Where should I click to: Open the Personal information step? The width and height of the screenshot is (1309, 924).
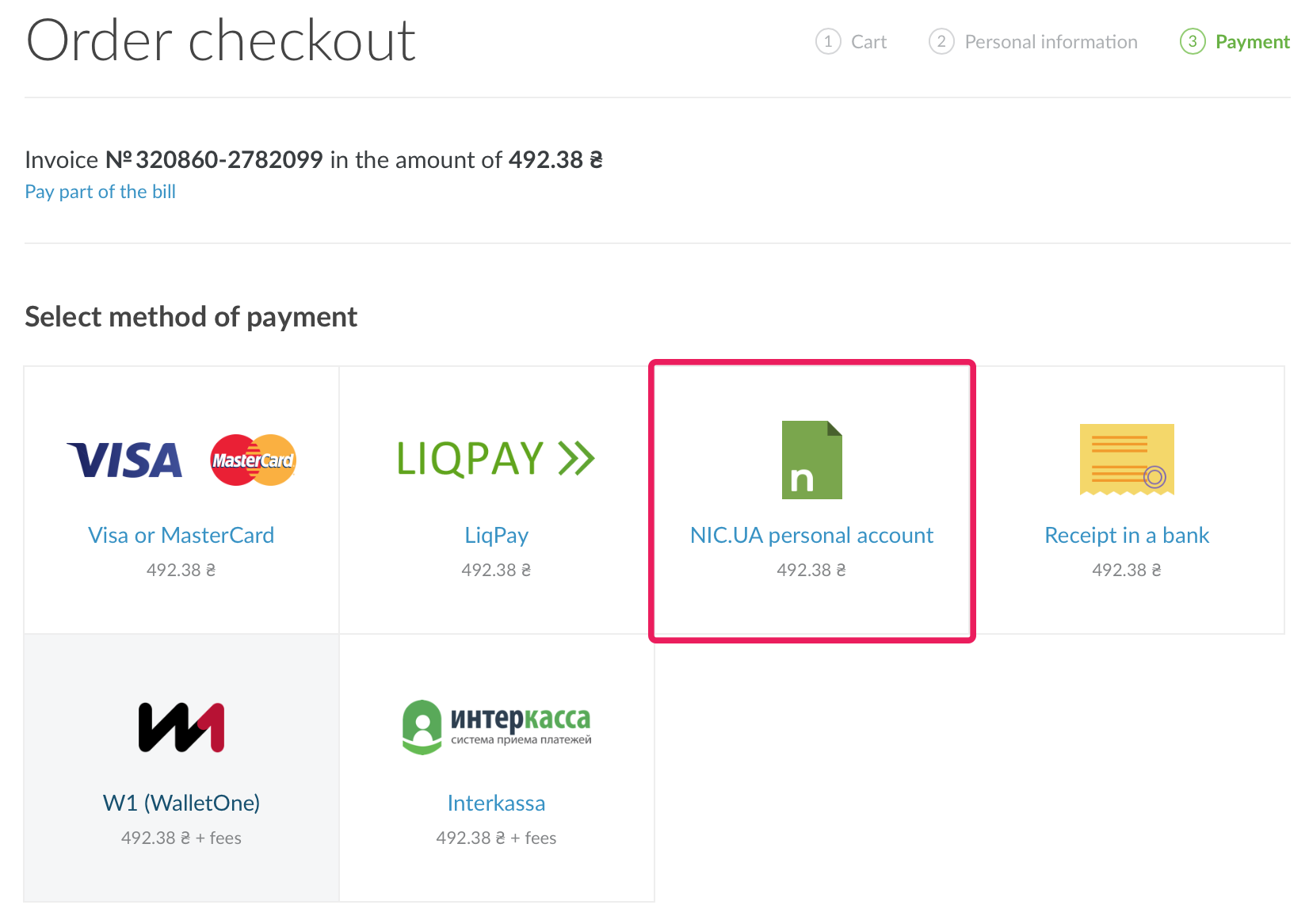pyautogui.click(x=1051, y=42)
